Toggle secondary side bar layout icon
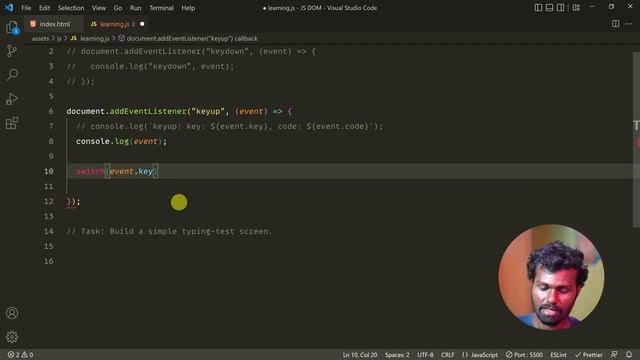 (560, 7)
